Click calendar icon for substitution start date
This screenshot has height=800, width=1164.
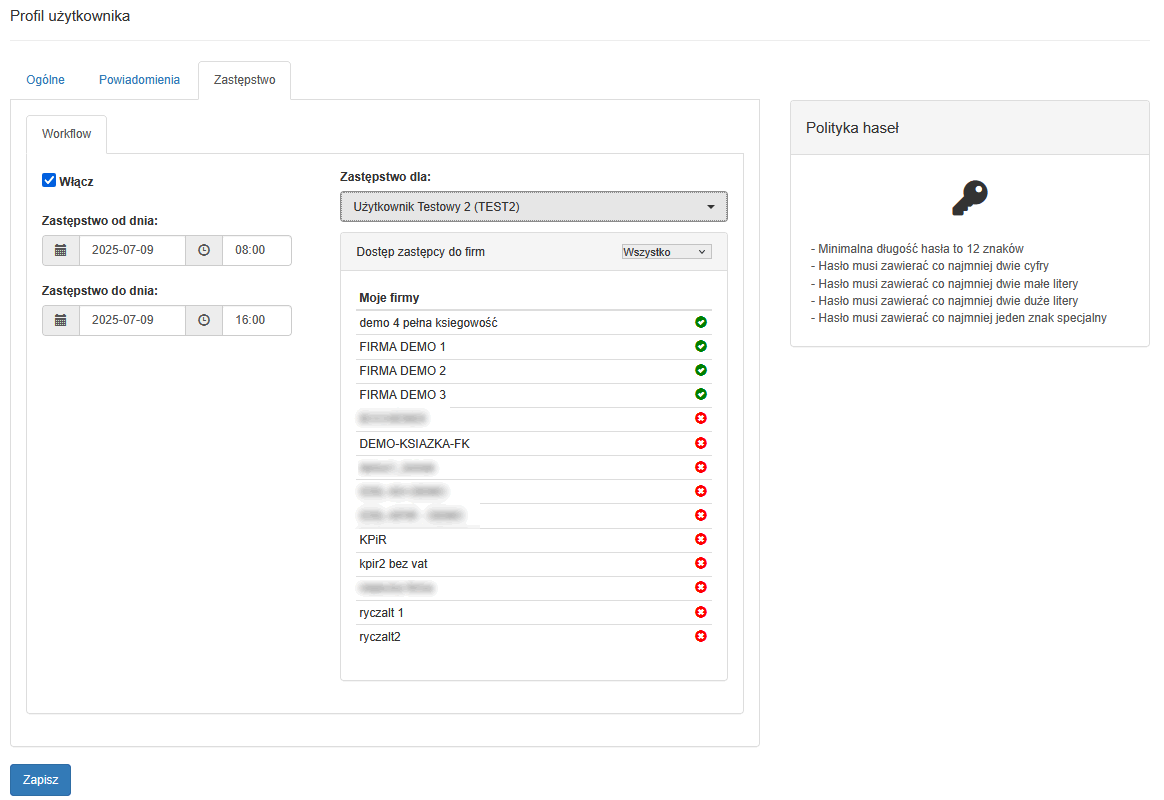click(61, 250)
